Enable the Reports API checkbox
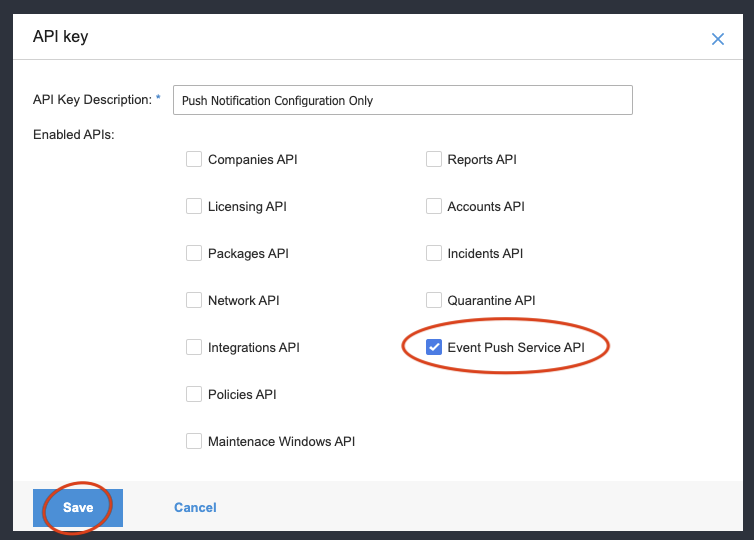This screenshot has height=540, width=754. click(434, 159)
